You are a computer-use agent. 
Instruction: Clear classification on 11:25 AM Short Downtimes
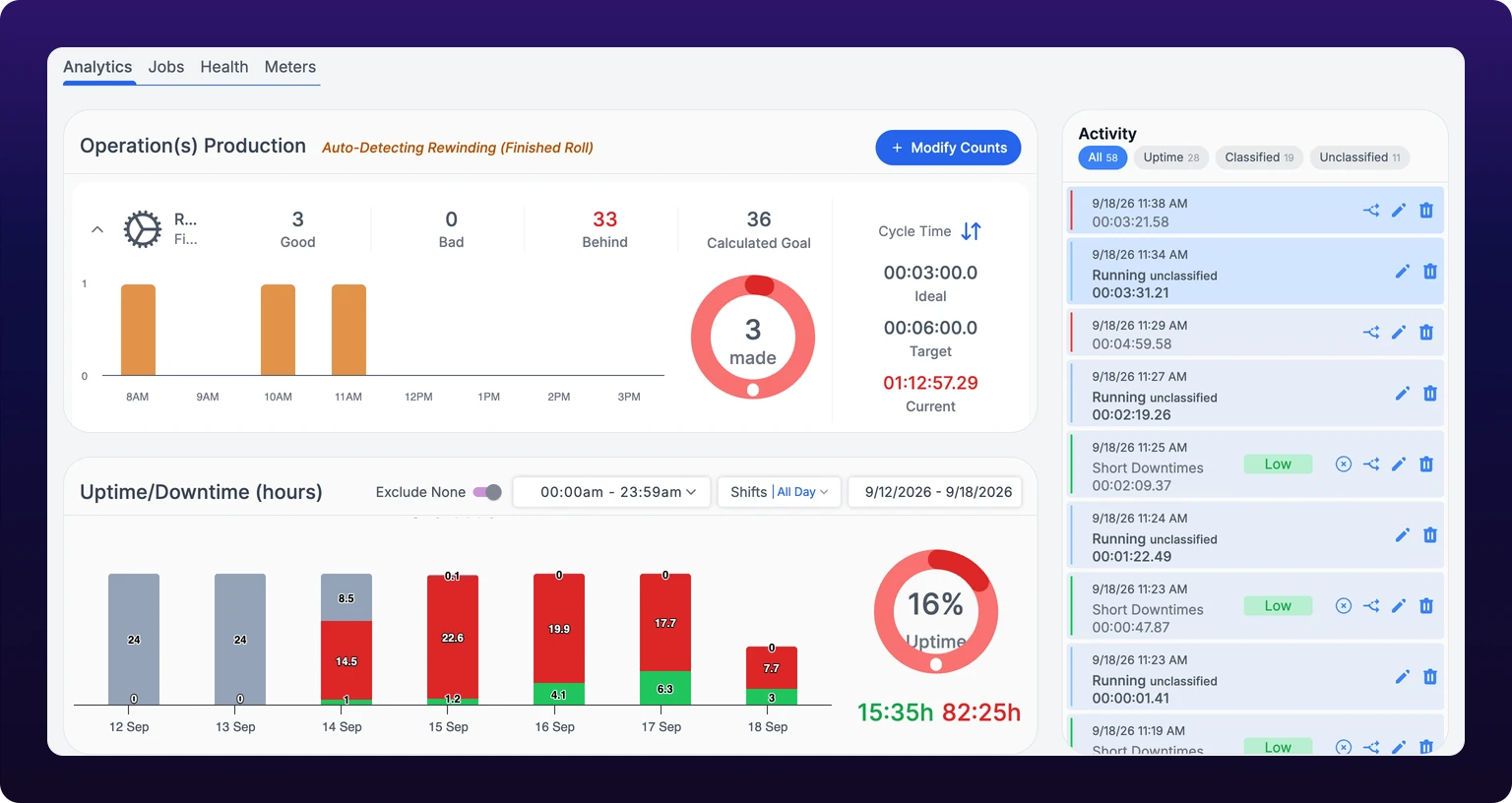click(1343, 464)
